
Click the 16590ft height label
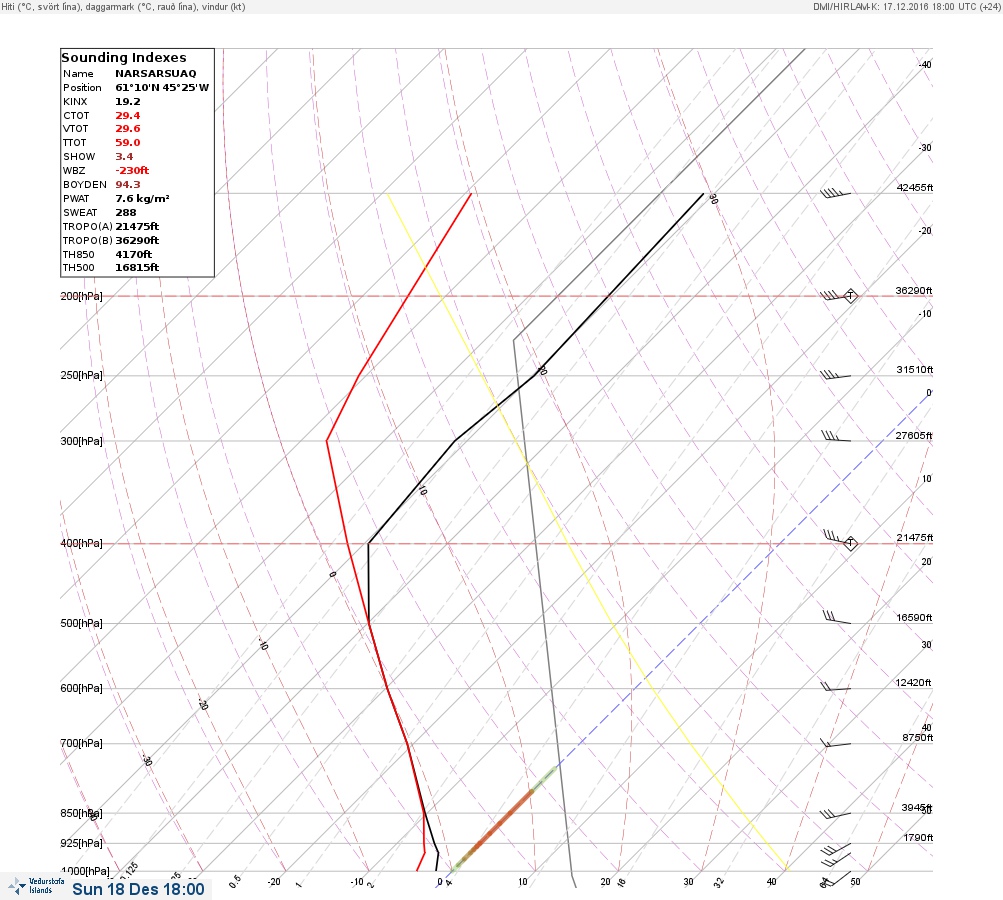pos(915,617)
